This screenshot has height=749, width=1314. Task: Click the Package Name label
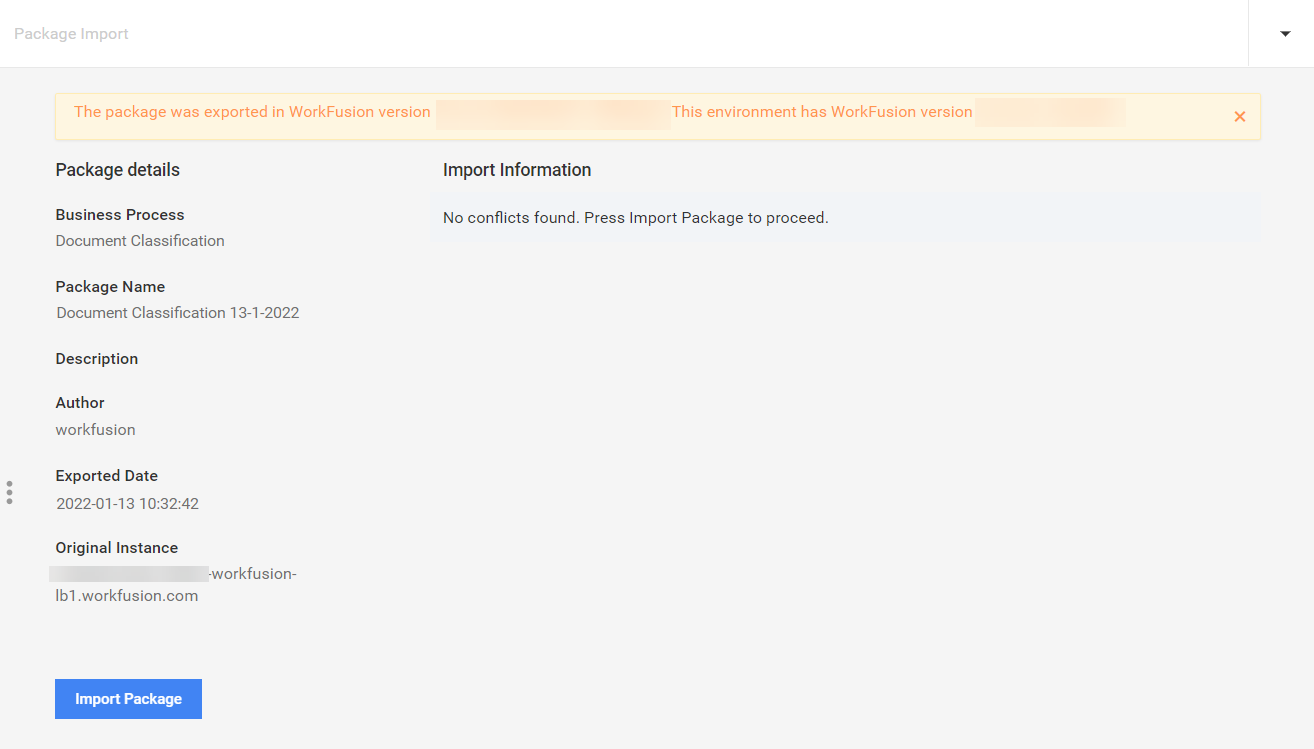pyautogui.click(x=110, y=287)
